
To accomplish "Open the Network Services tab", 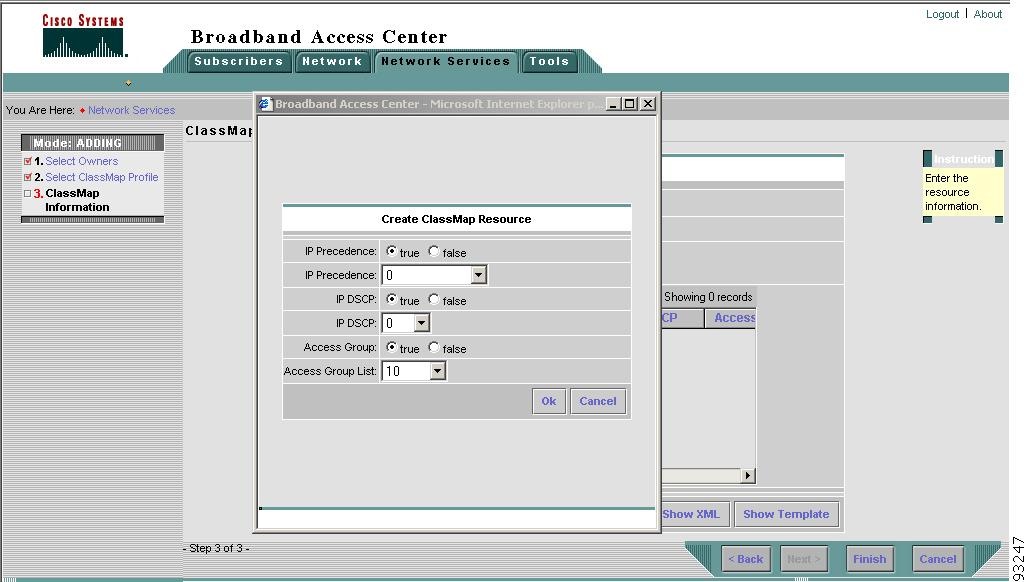I will click(x=446, y=62).
